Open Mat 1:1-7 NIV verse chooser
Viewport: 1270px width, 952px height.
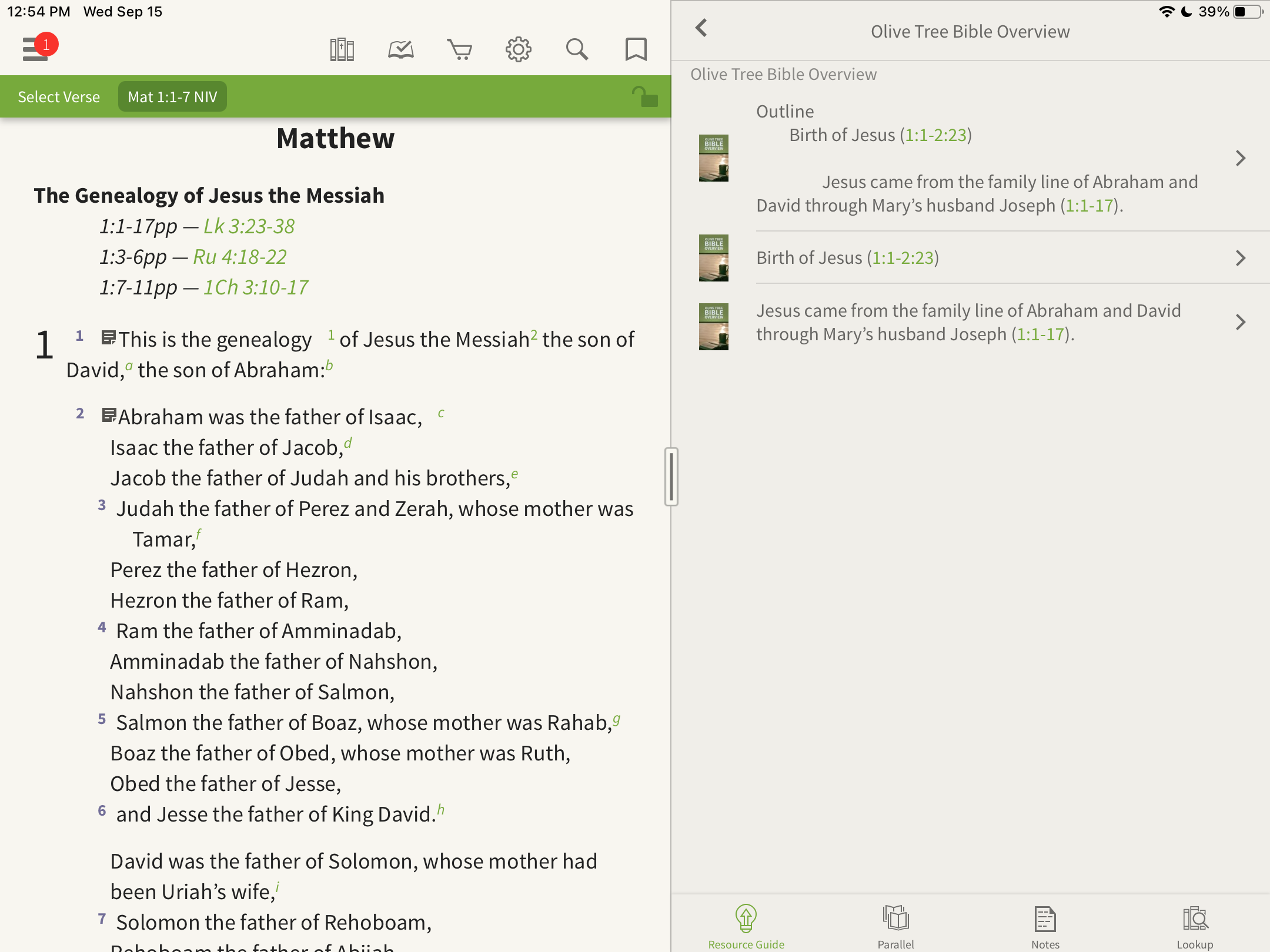click(172, 96)
